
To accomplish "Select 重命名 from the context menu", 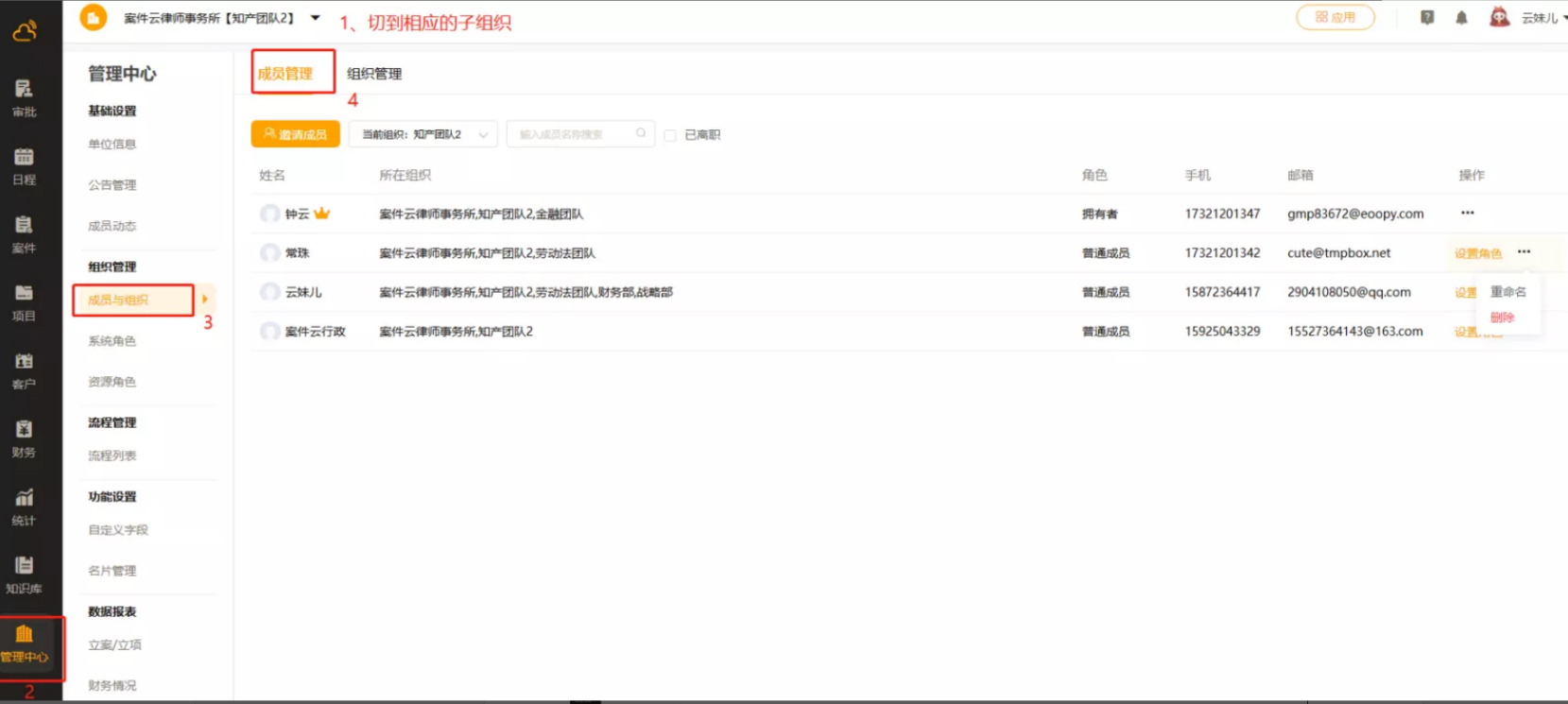I will (x=1508, y=292).
